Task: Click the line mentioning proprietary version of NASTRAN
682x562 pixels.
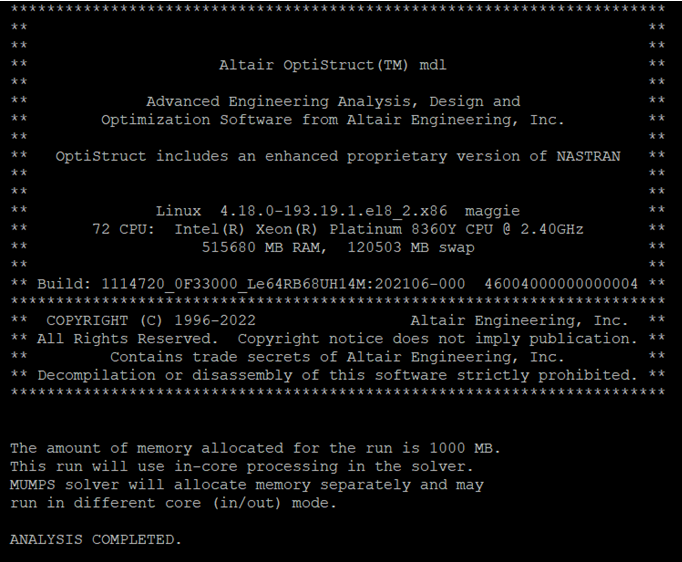Action: [x=338, y=156]
